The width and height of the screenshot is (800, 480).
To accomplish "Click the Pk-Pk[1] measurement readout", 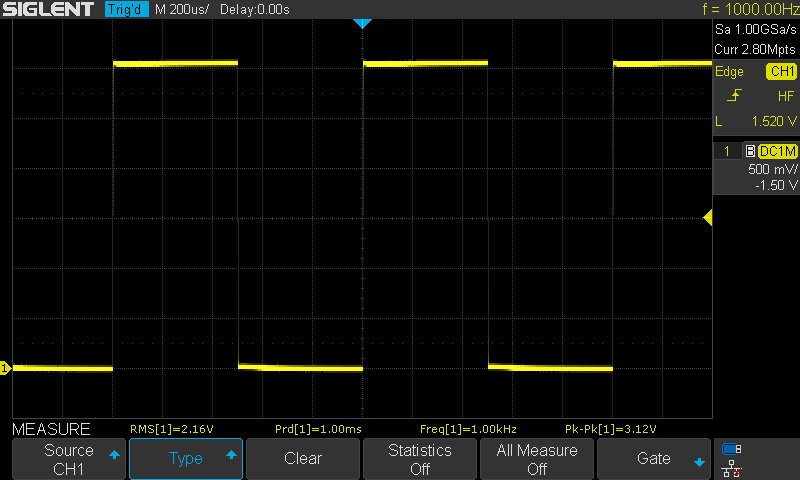I will point(610,429).
